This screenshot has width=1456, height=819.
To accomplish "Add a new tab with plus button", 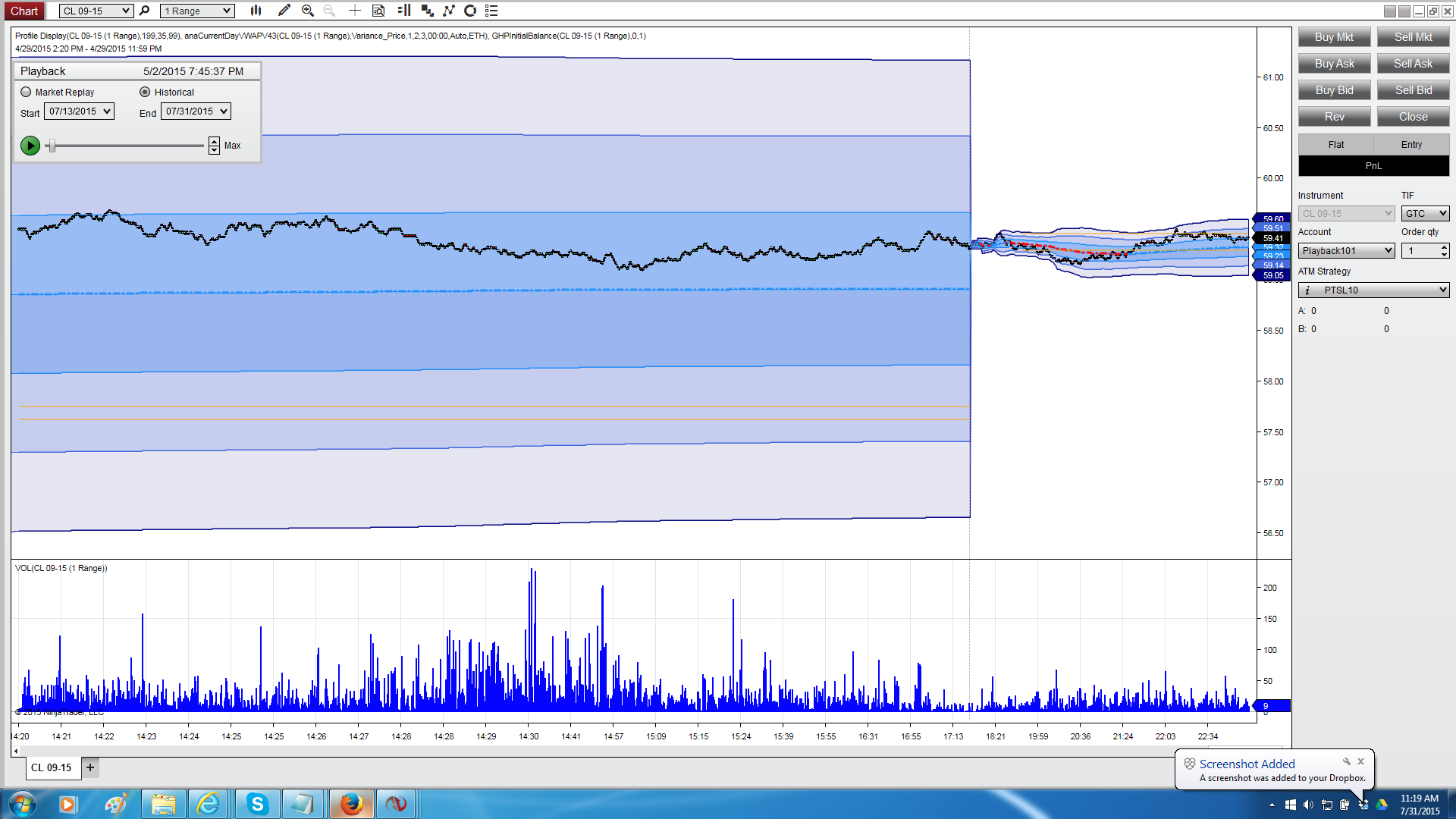I will (x=90, y=767).
